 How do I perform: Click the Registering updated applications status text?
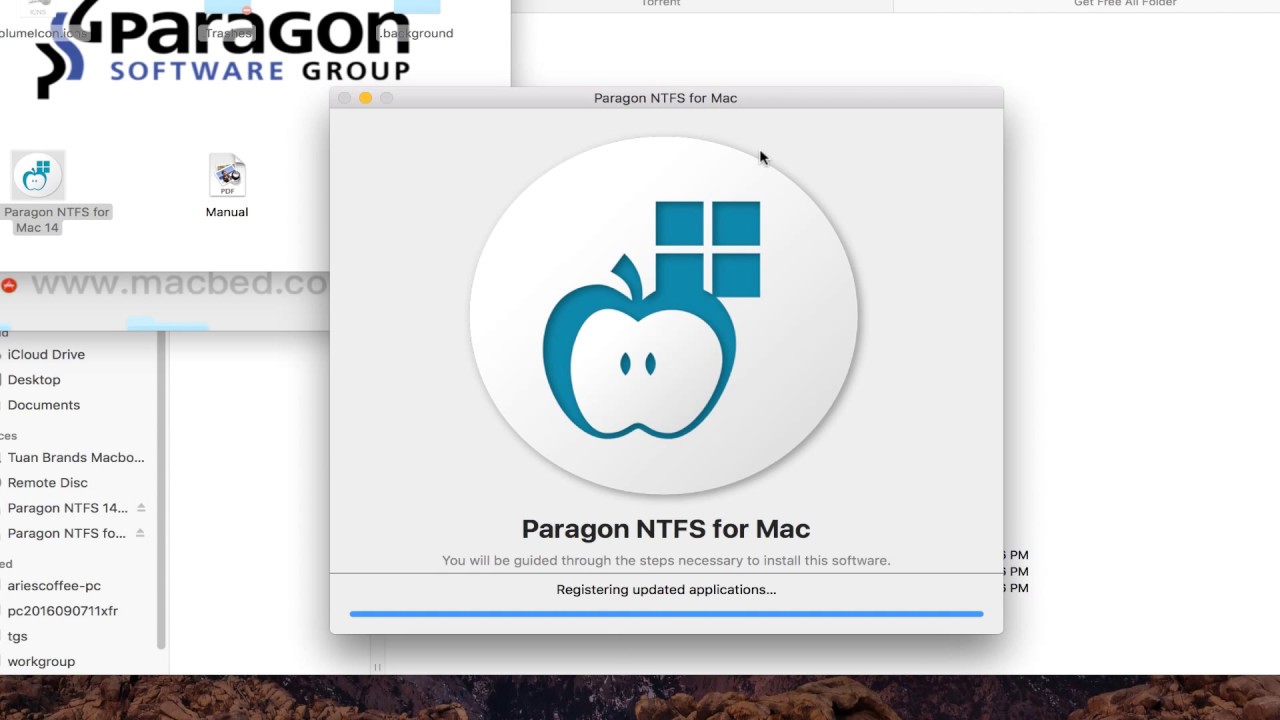tap(666, 589)
